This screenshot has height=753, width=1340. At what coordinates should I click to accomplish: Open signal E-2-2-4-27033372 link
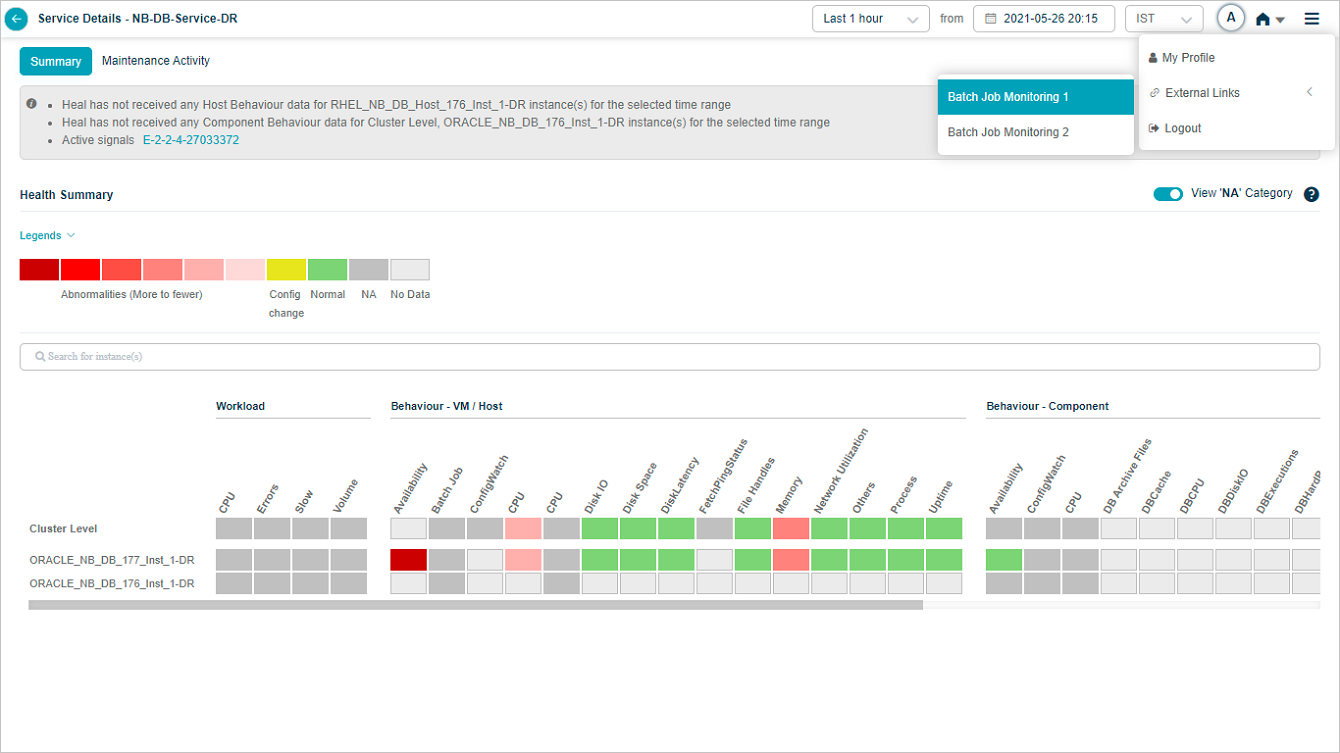190,140
